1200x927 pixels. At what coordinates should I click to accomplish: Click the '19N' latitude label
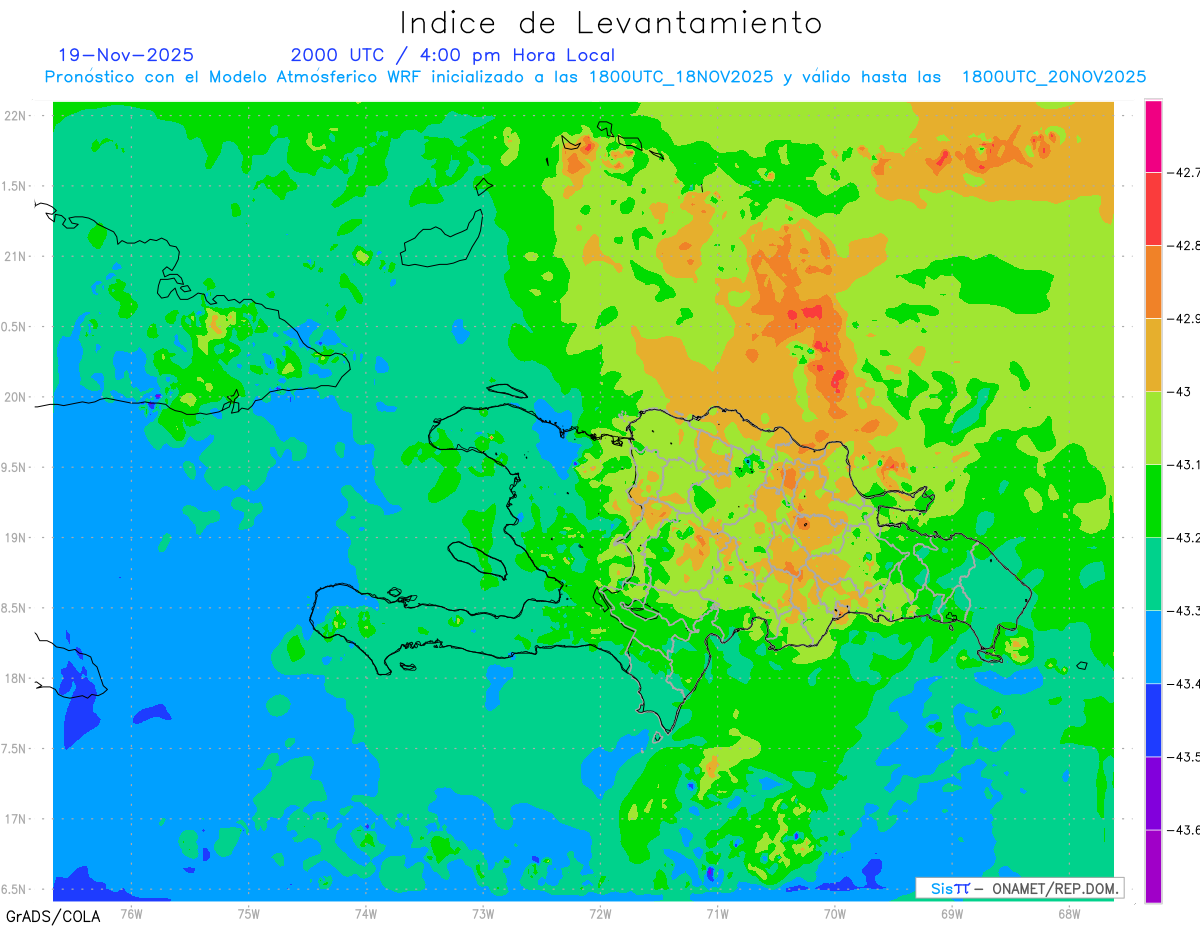click(x=16, y=537)
